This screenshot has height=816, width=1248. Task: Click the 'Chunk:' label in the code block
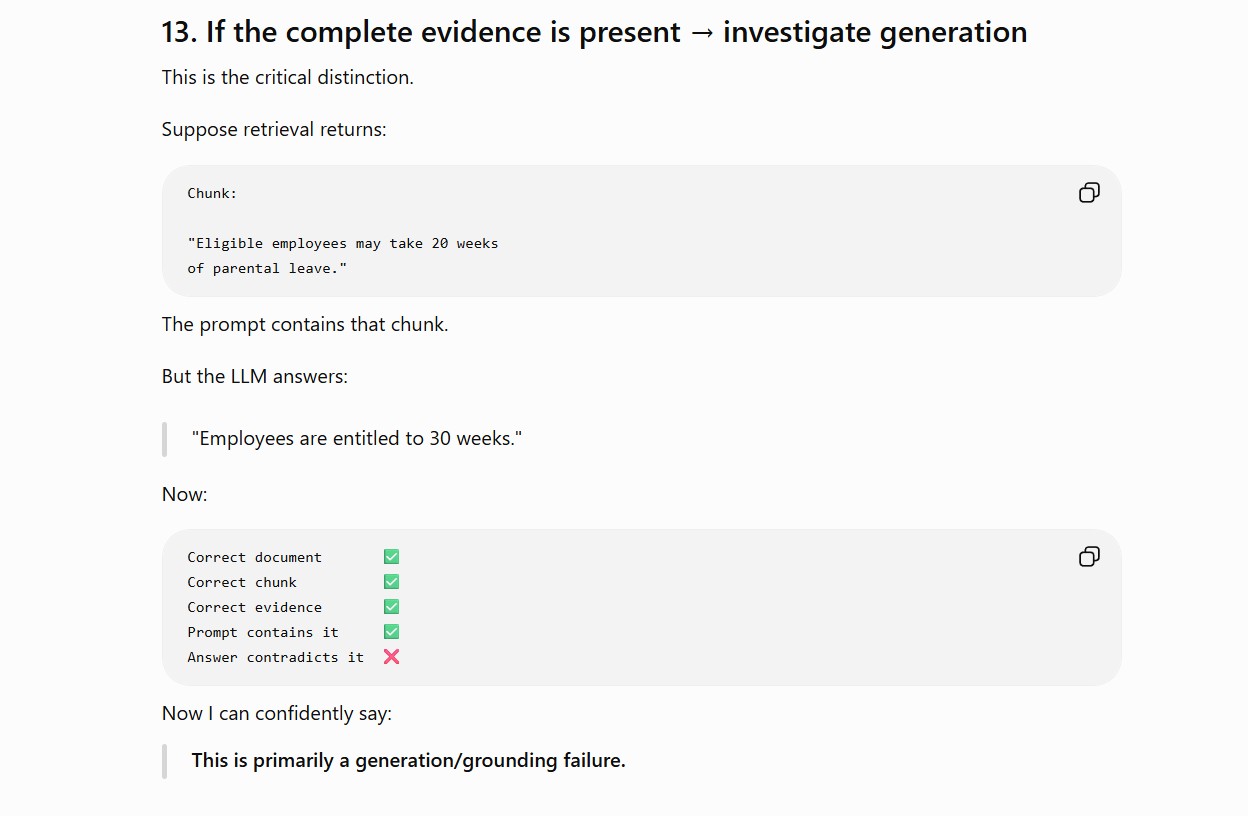pos(212,193)
